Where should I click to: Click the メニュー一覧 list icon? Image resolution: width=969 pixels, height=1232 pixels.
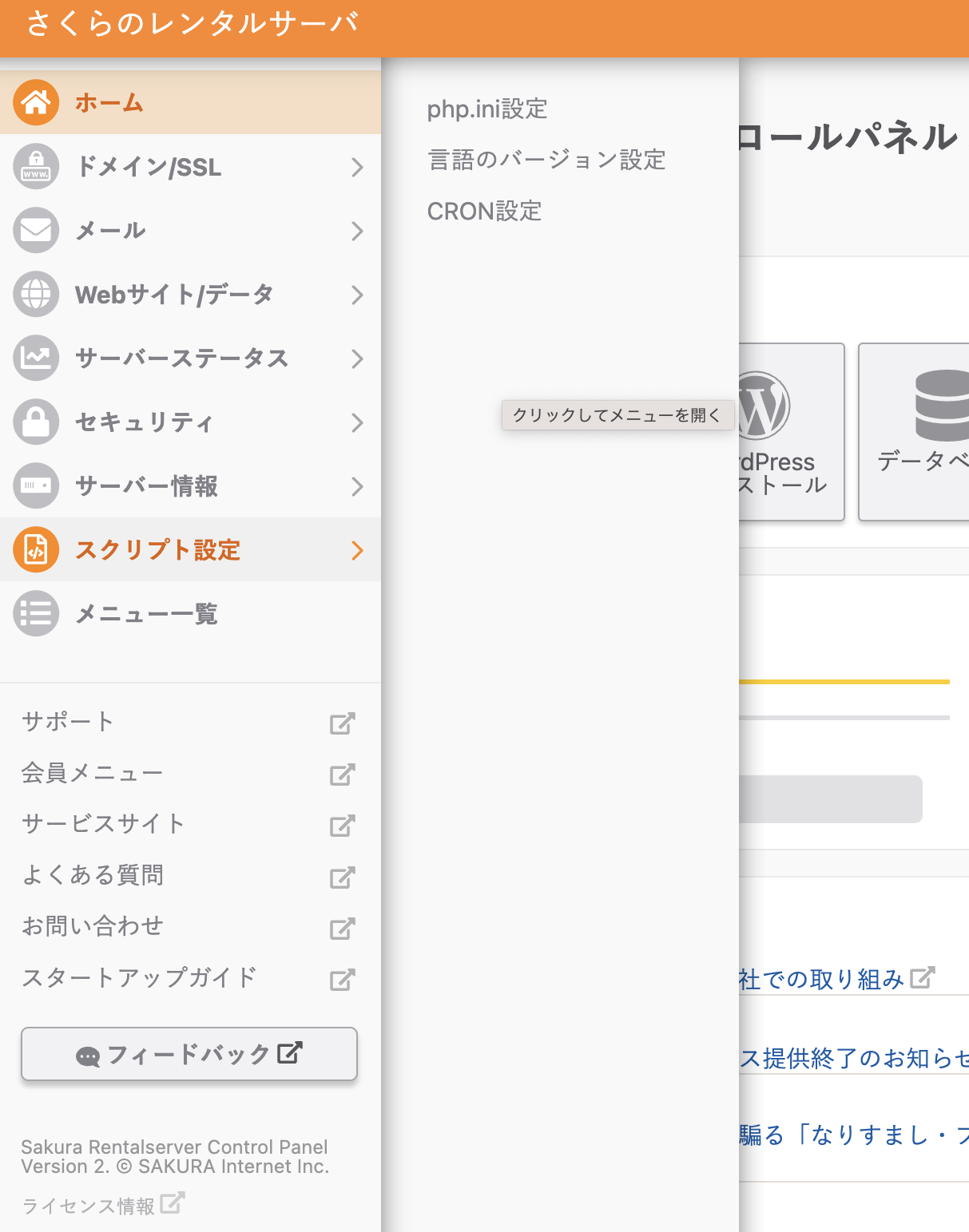pos(35,613)
